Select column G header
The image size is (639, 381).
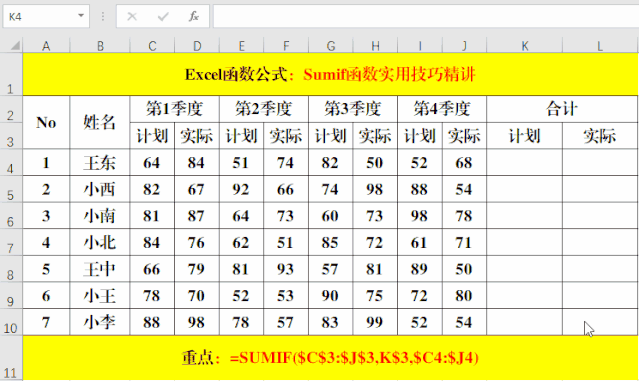click(x=331, y=46)
